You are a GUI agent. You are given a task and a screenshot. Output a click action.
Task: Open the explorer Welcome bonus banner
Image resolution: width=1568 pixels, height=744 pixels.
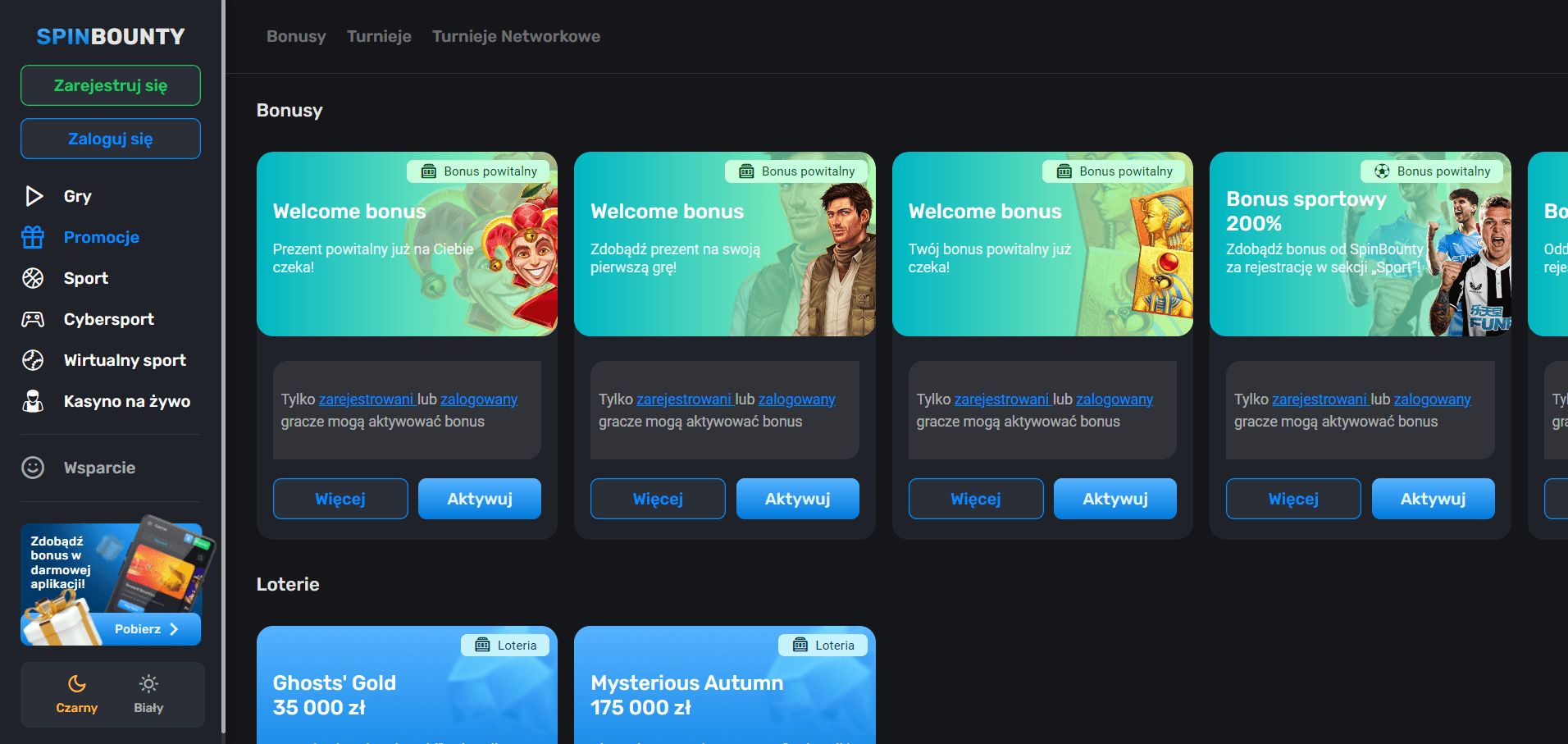click(725, 244)
